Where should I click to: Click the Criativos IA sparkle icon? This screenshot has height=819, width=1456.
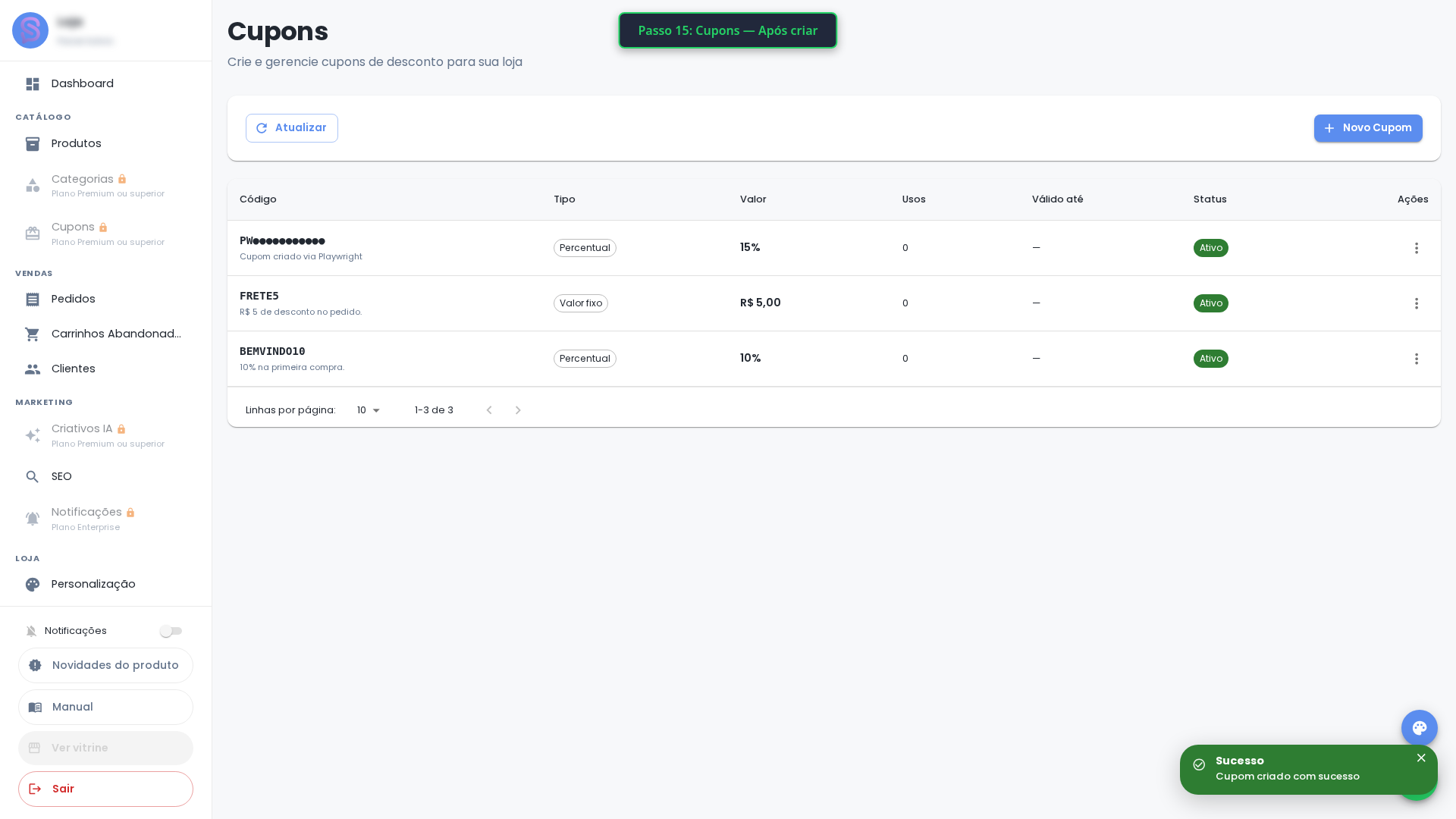pos(33,435)
